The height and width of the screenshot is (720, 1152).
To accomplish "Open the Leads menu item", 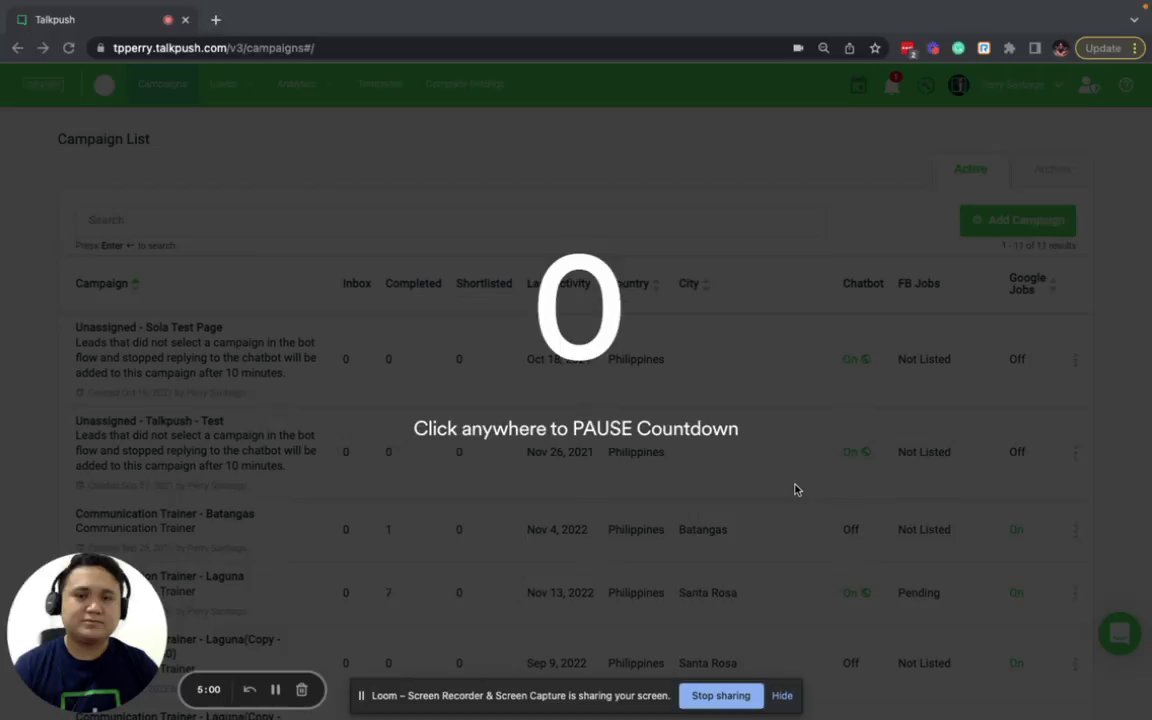I will (x=223, y=84).
